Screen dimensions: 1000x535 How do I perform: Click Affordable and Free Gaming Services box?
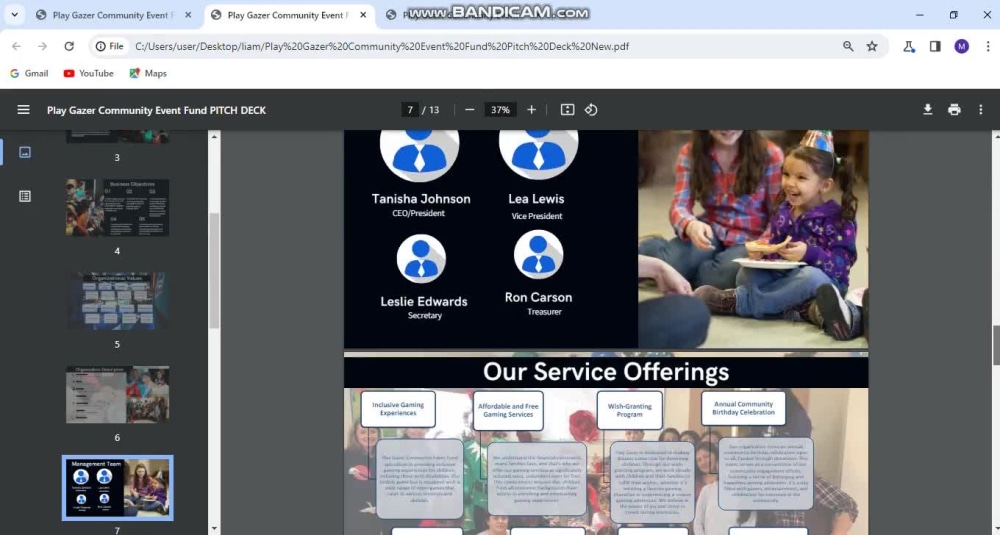coord(508,410)
